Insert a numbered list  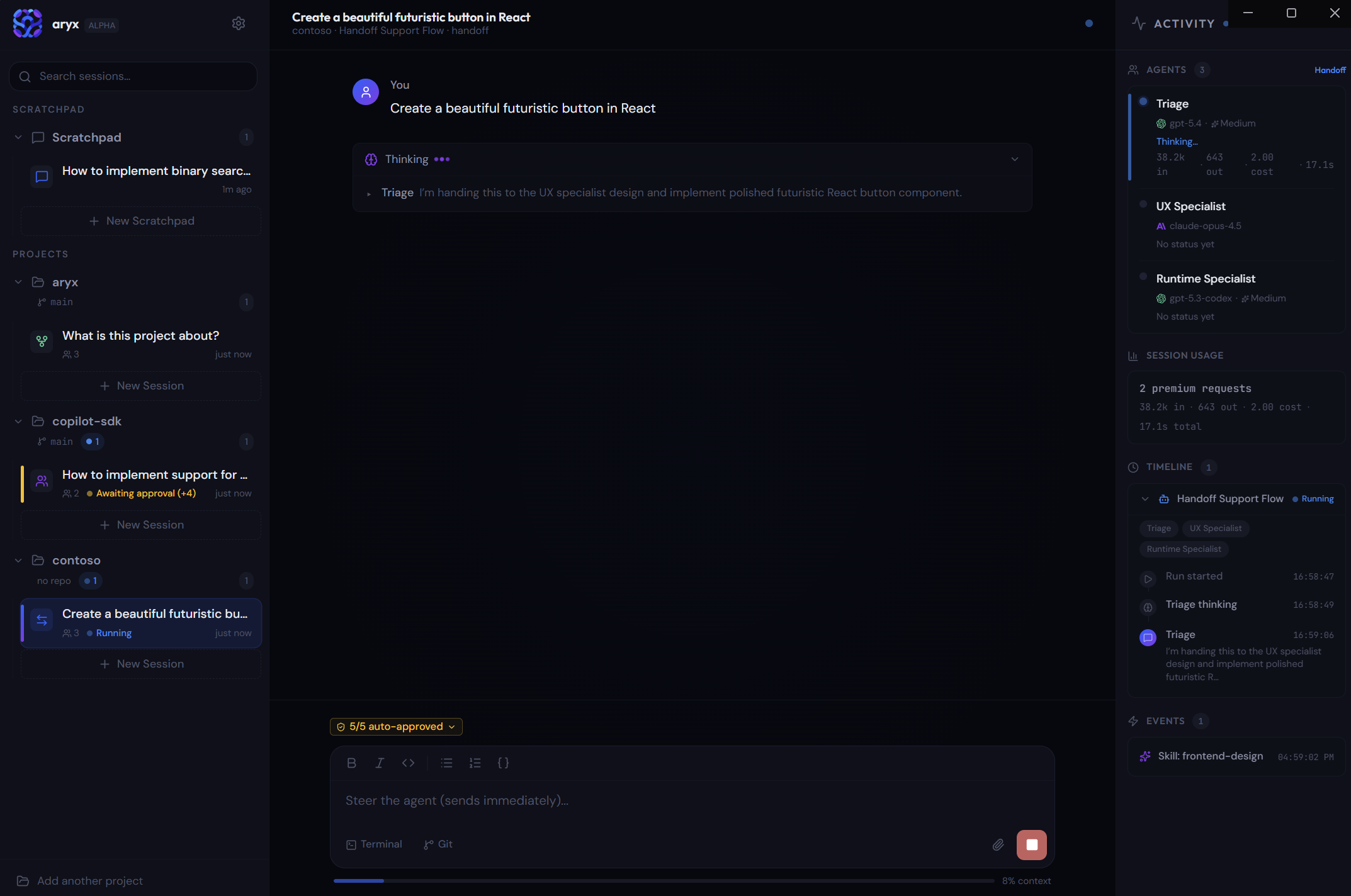point(475,763)
